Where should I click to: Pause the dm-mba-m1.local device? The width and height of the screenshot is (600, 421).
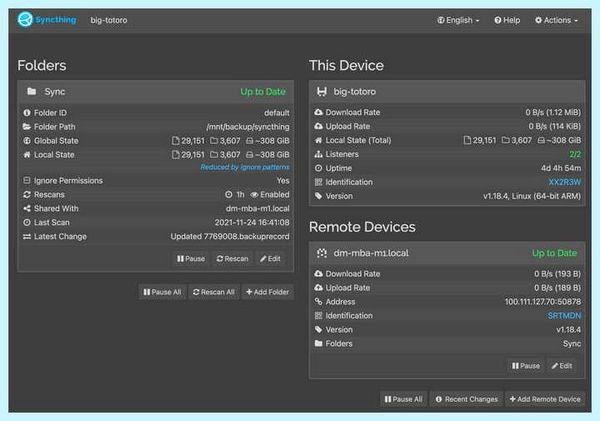[526, 366]
